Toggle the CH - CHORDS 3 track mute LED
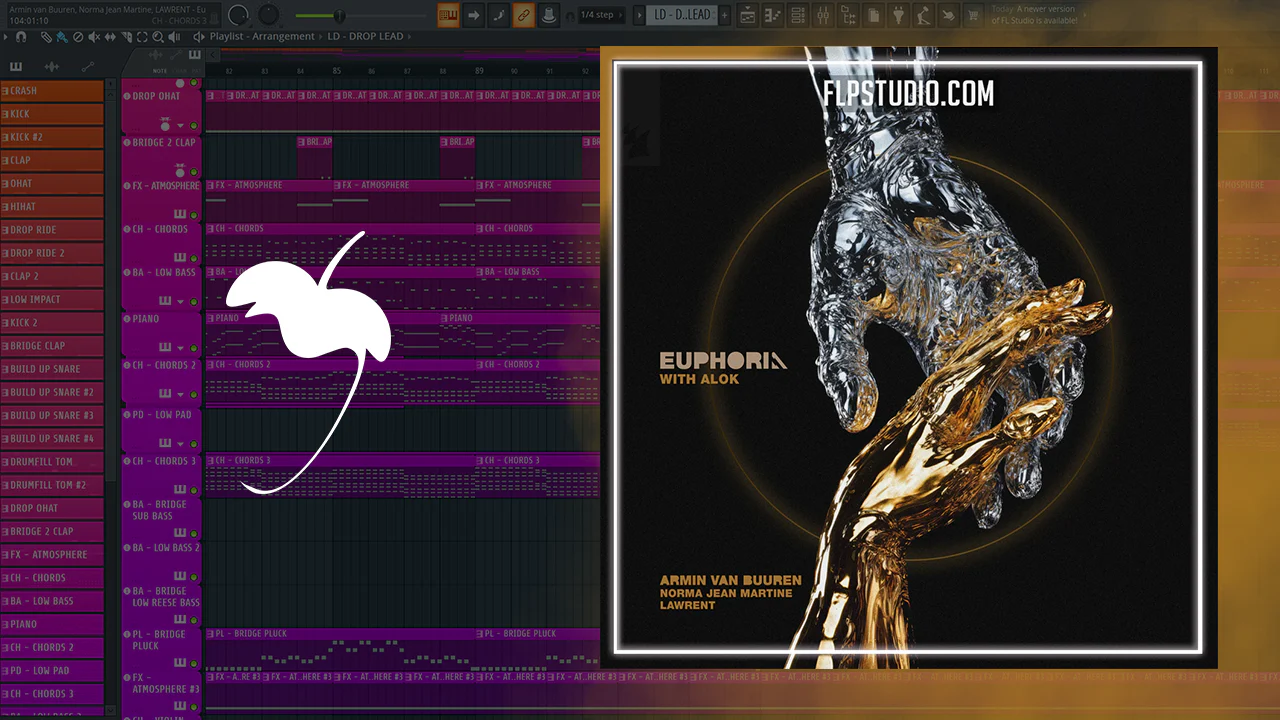The image size is (1280, 720). point(193,489)
